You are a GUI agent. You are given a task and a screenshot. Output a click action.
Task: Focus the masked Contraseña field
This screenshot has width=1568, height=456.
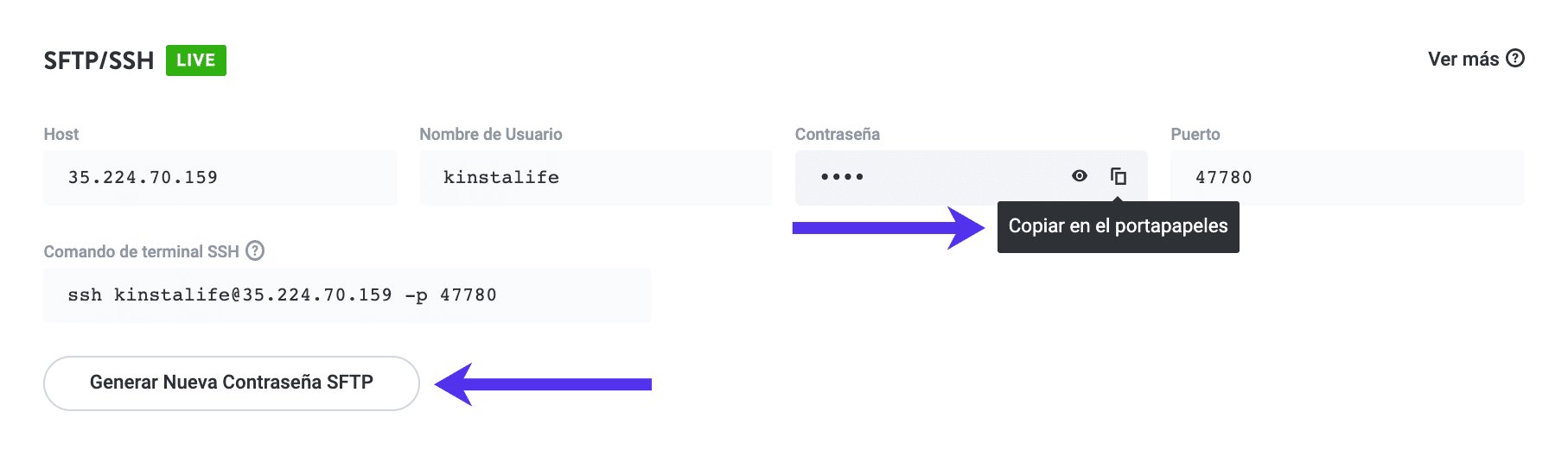925,178
